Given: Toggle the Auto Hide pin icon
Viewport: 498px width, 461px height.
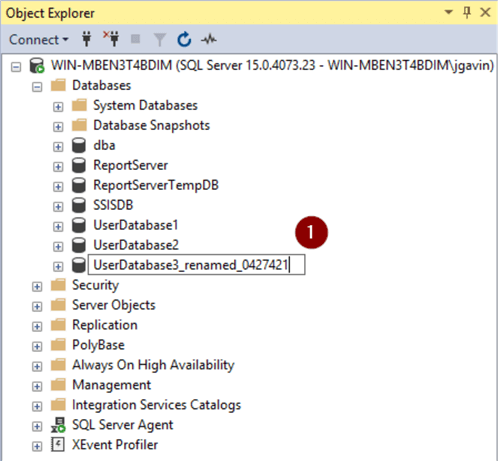Looking at the screenshot, I should click(x=467, y=13).
